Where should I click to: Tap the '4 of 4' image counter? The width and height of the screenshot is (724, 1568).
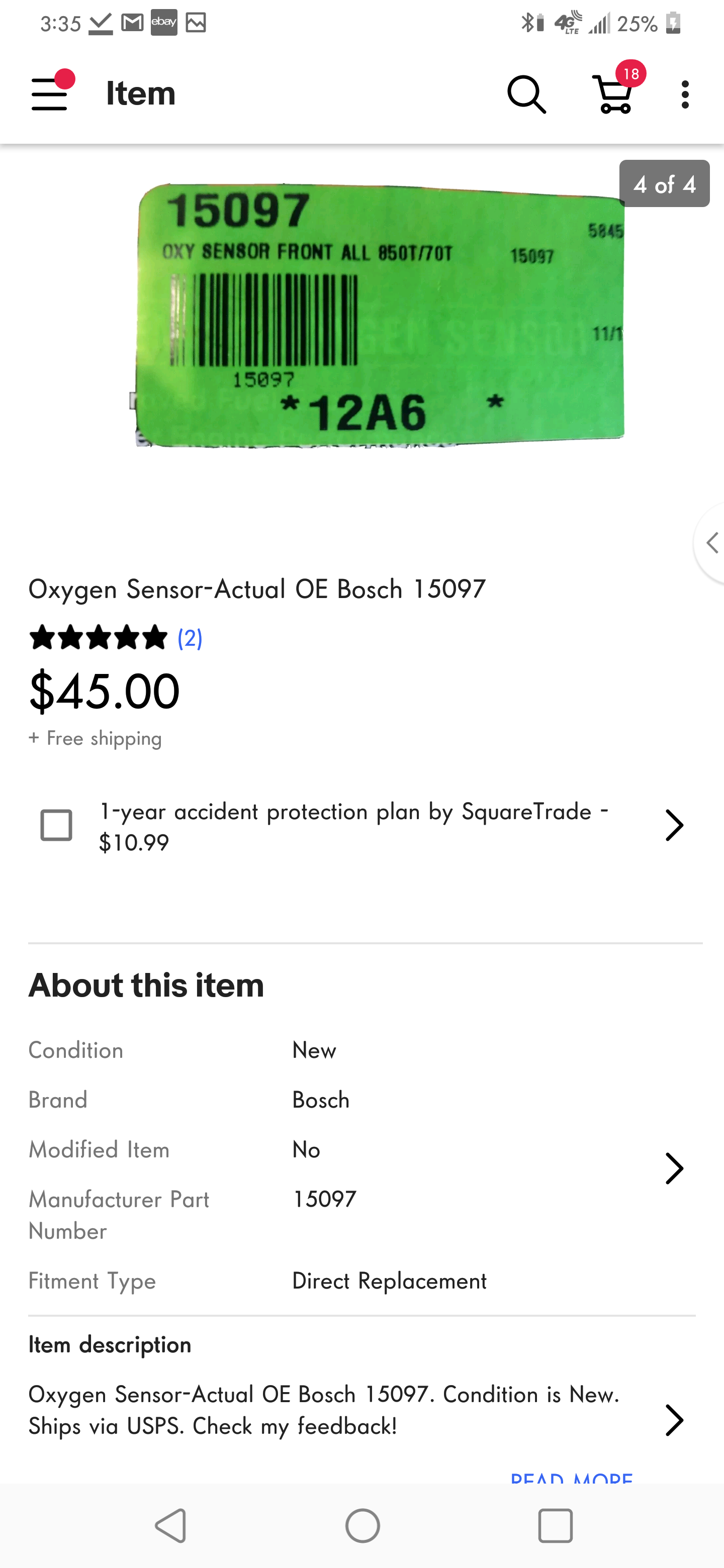pos(664,184)
